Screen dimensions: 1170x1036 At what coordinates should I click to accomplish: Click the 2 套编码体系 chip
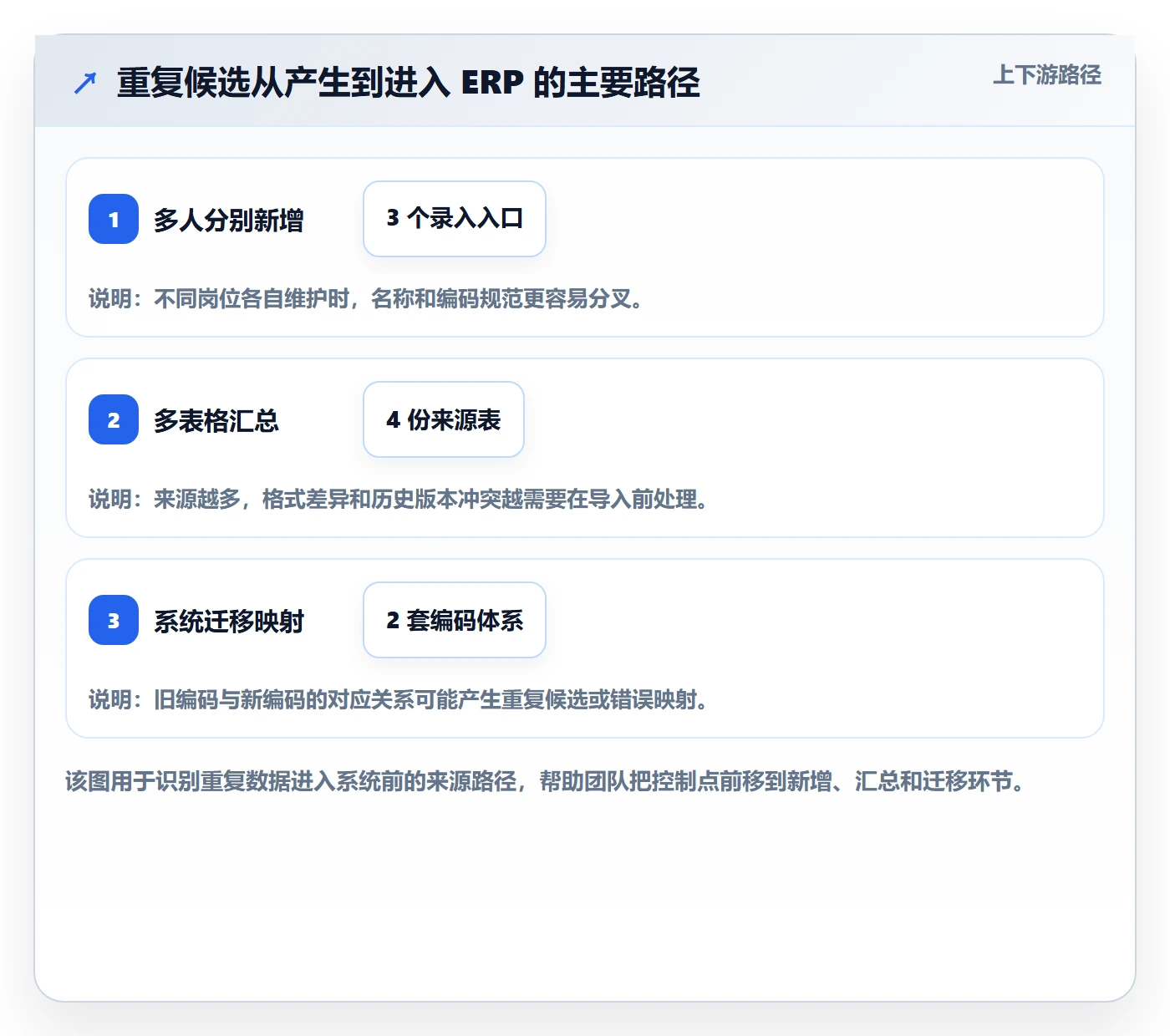(455, 620)
